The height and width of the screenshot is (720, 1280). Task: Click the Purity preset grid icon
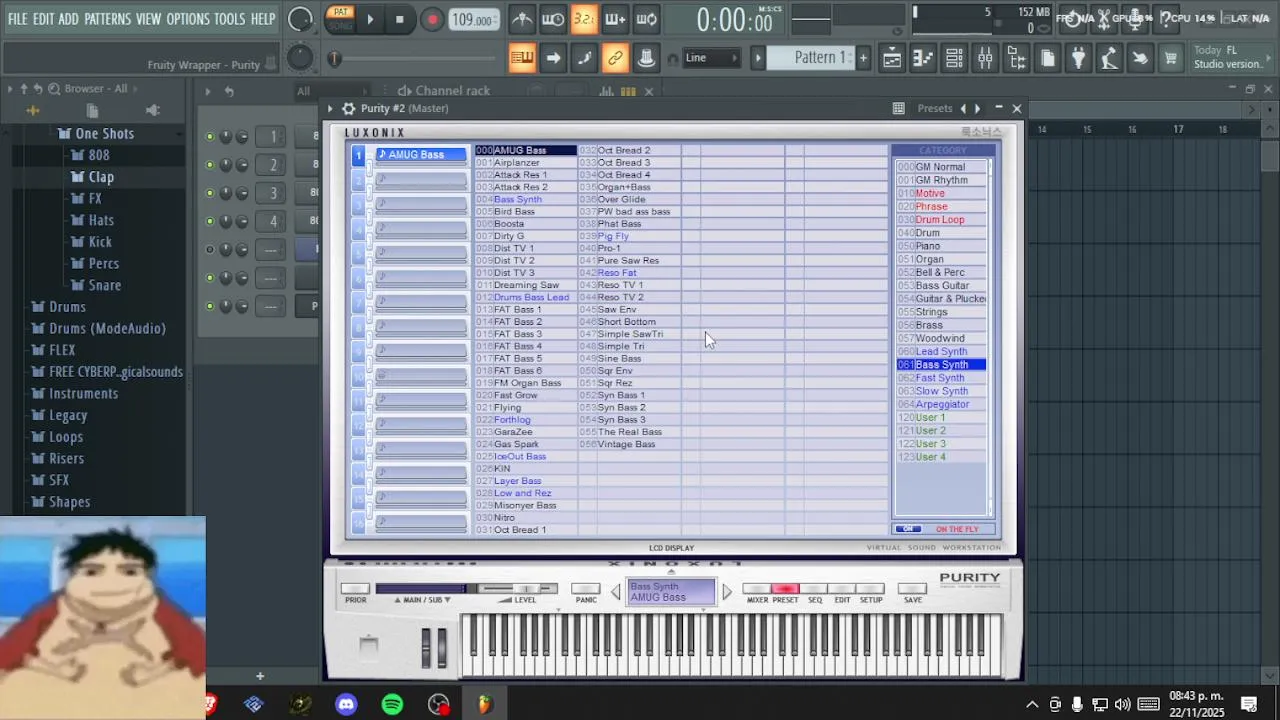point(898,108)
